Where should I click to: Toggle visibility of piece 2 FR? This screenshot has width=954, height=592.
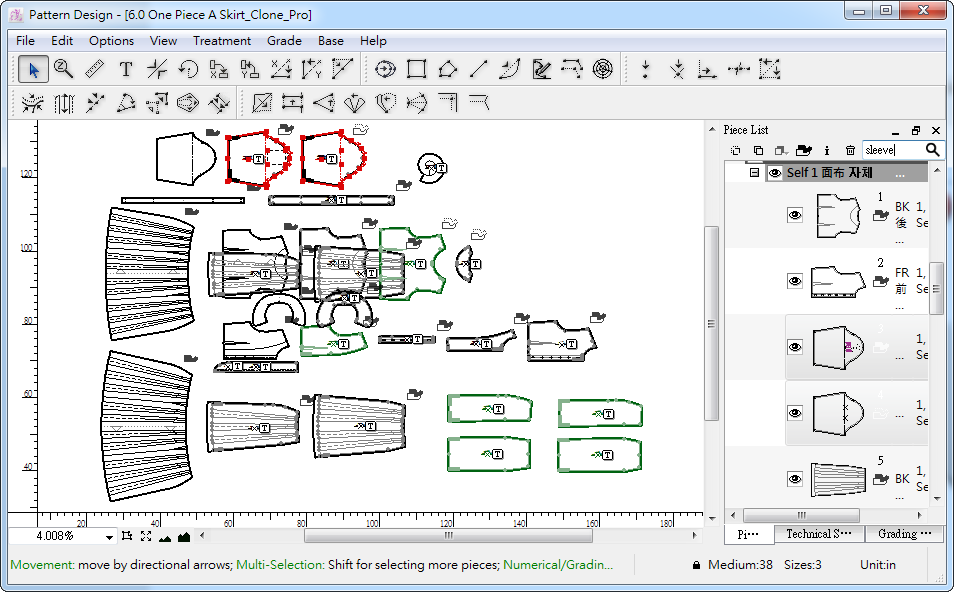(x=795, y=281)
